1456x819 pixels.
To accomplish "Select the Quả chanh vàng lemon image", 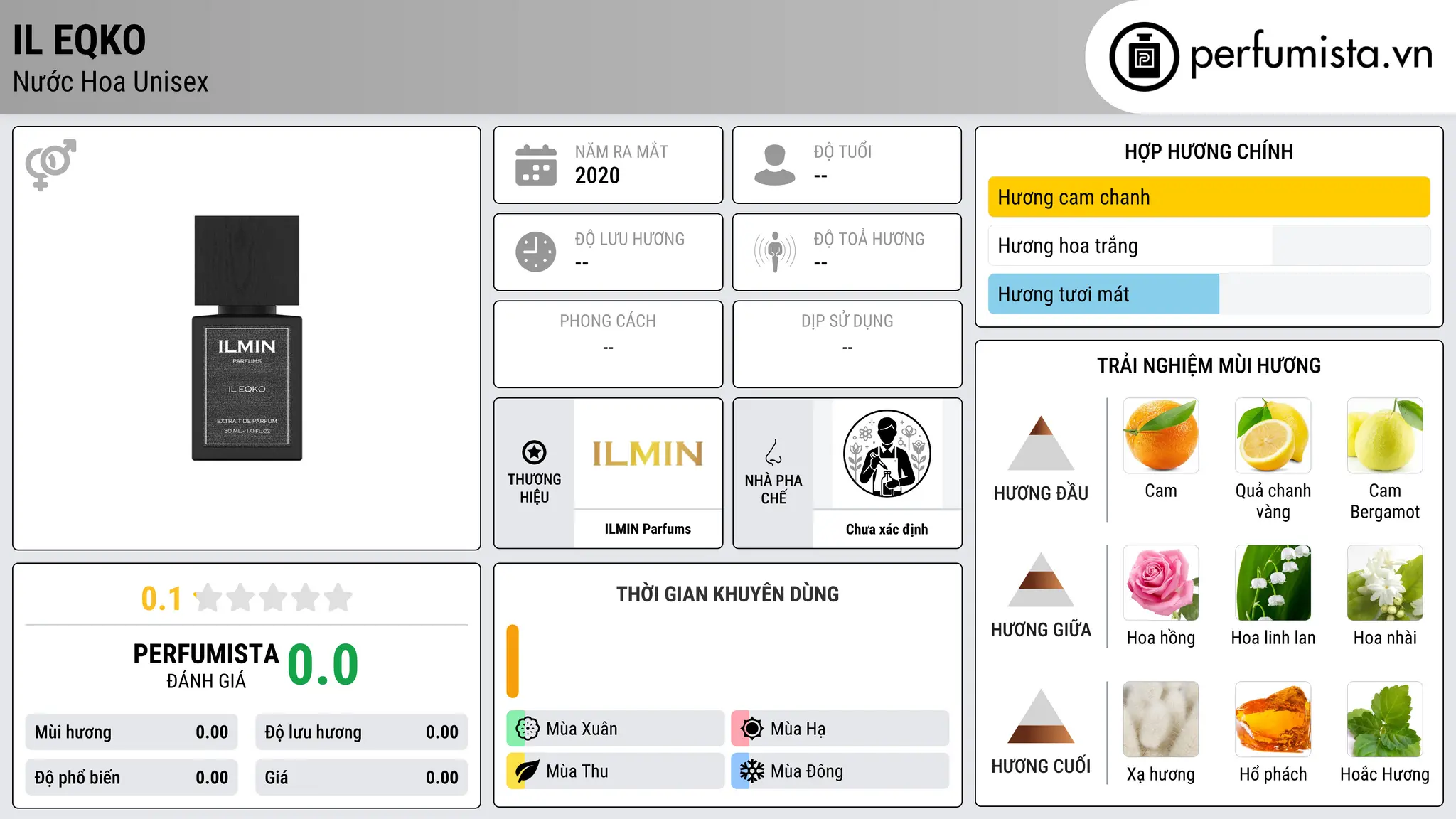I will [x=1273, y=436].
